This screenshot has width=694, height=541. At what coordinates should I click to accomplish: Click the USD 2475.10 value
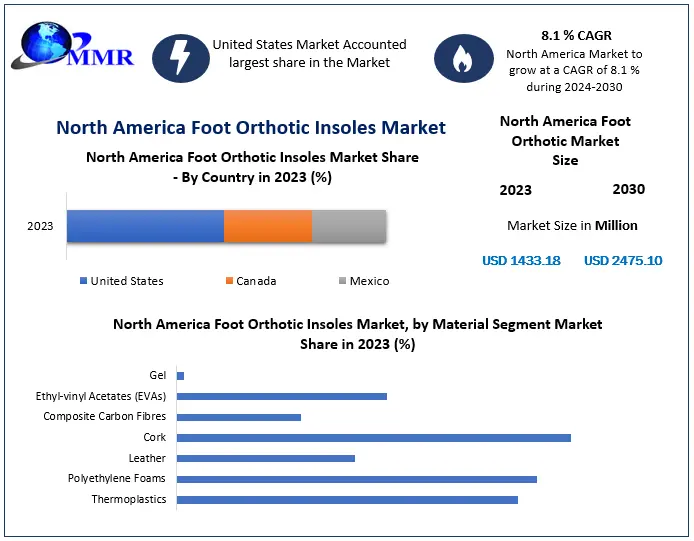pos(623,260)
